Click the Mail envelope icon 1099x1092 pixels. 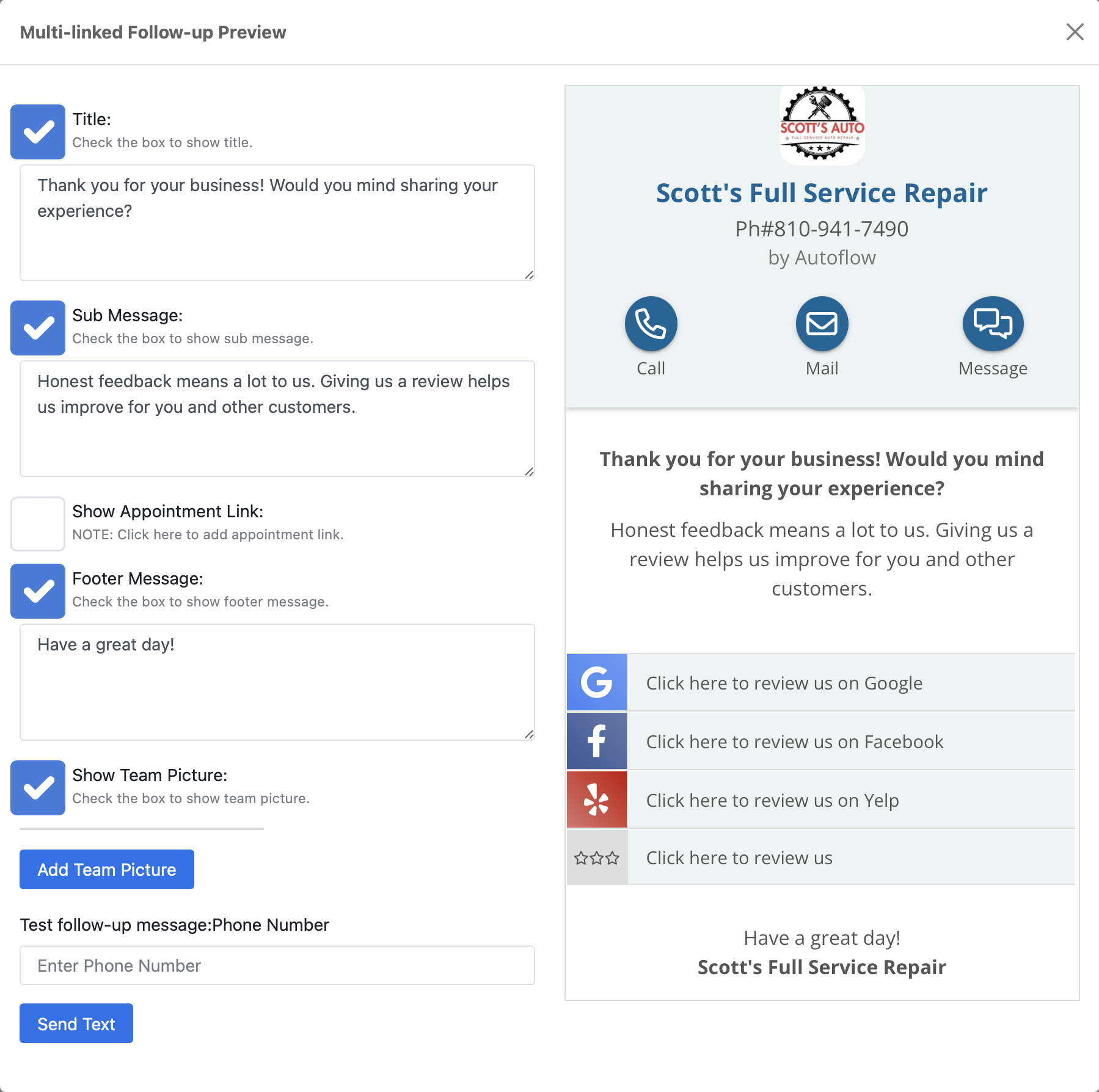click(822, 324)
